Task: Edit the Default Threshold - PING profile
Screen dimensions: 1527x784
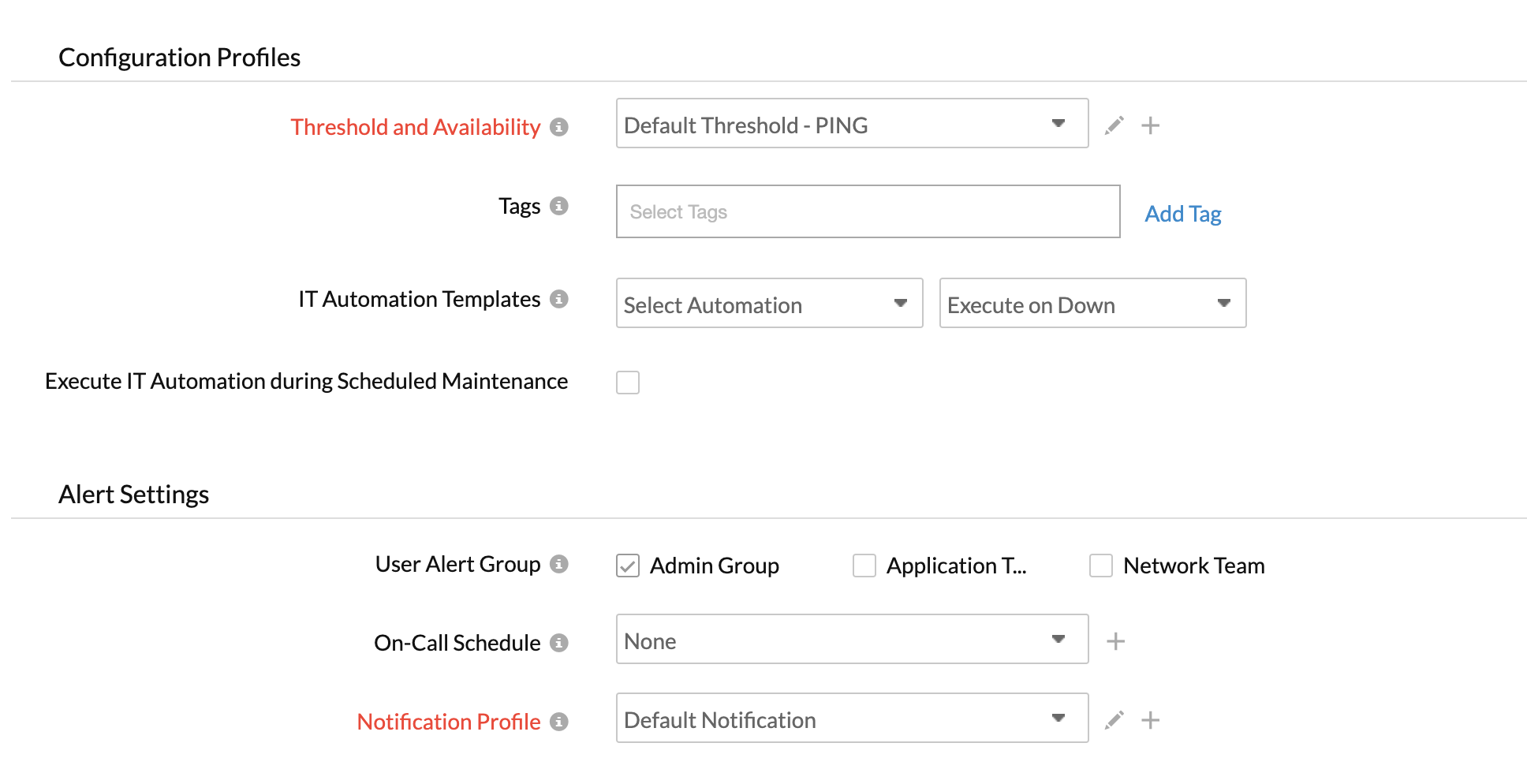Action: point(1114,125)
